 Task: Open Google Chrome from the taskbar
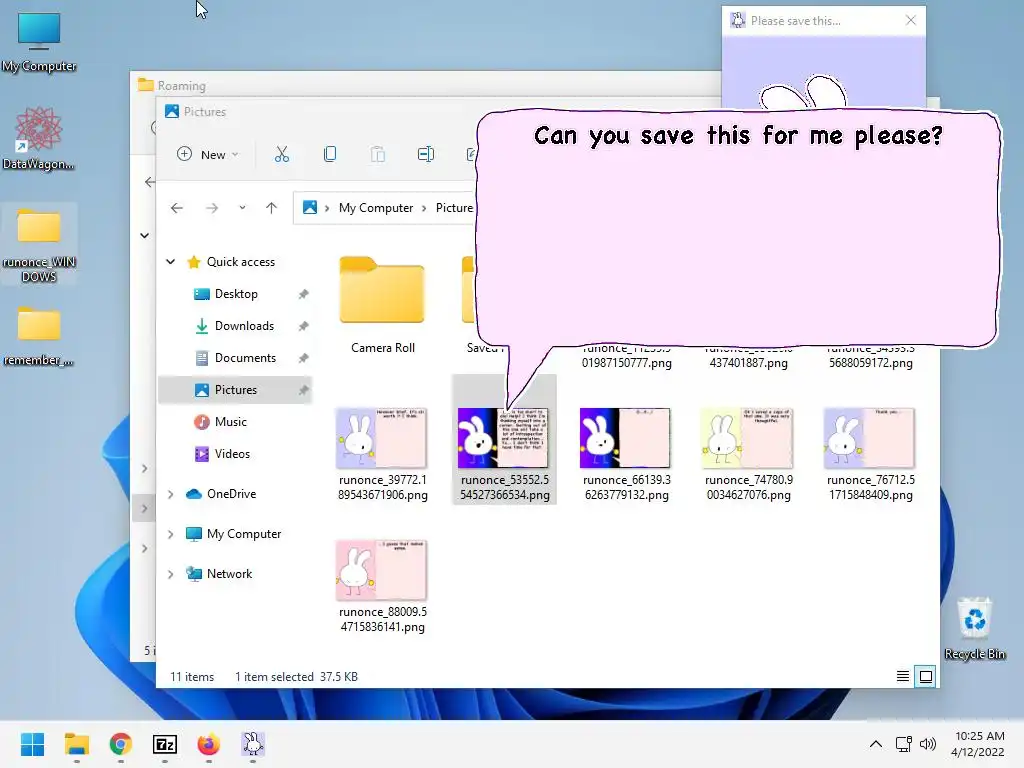[x=121, y=744]
